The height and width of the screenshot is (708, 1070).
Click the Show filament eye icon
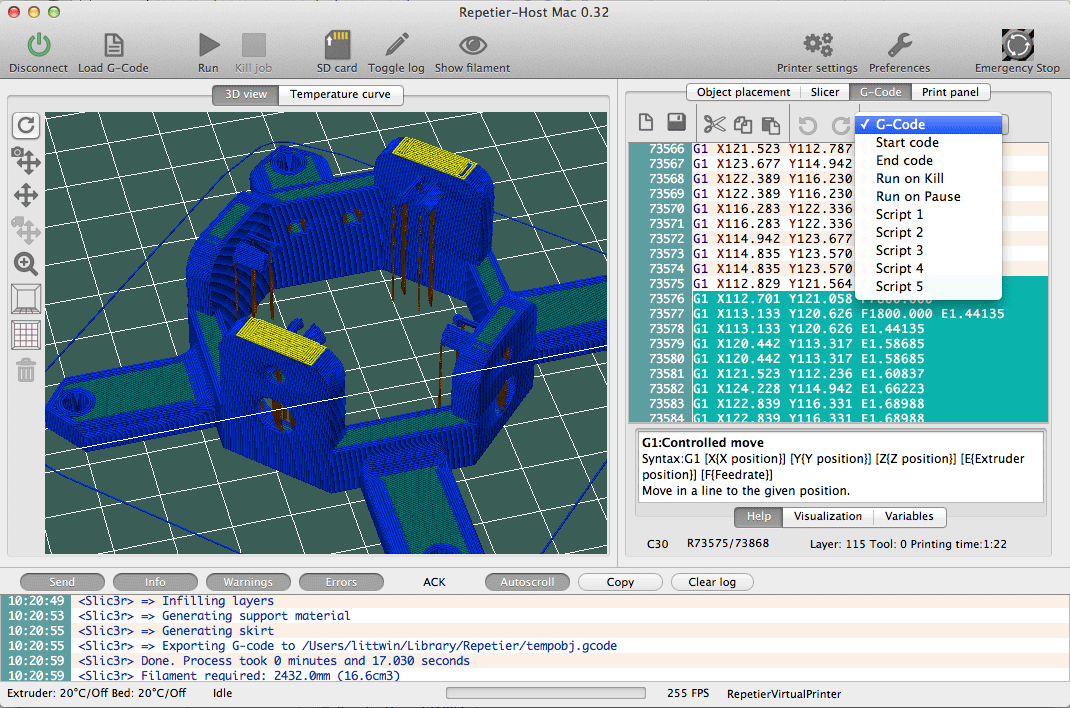472,45
